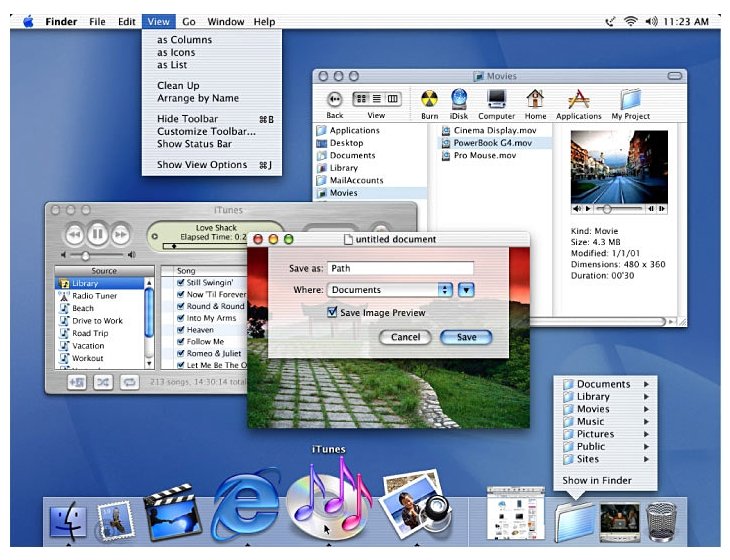Expand Library submenu in Dock folder menu
The image size is (730, 560).
646,397
